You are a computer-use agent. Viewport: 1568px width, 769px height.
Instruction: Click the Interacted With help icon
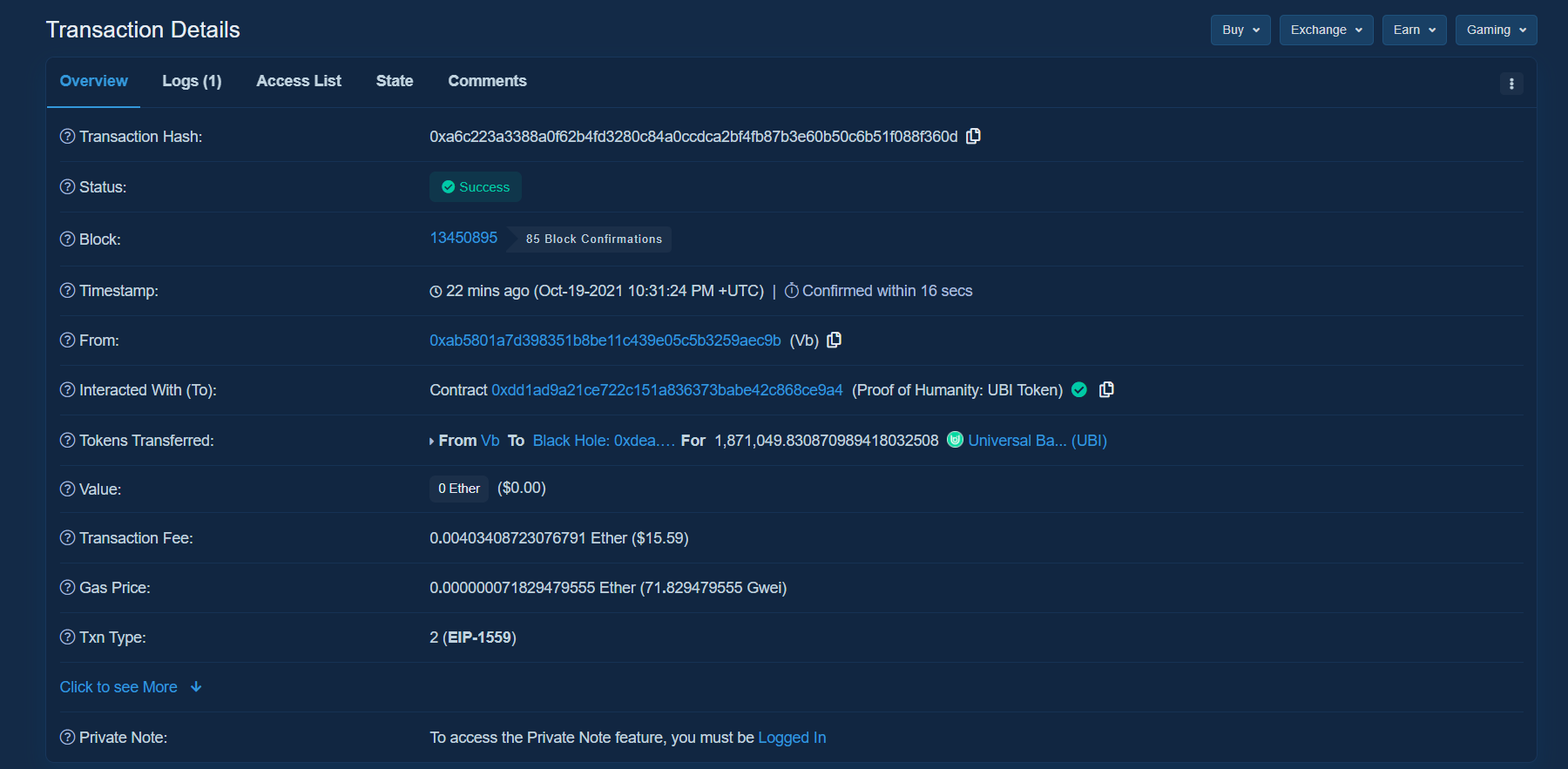point(67,389)
